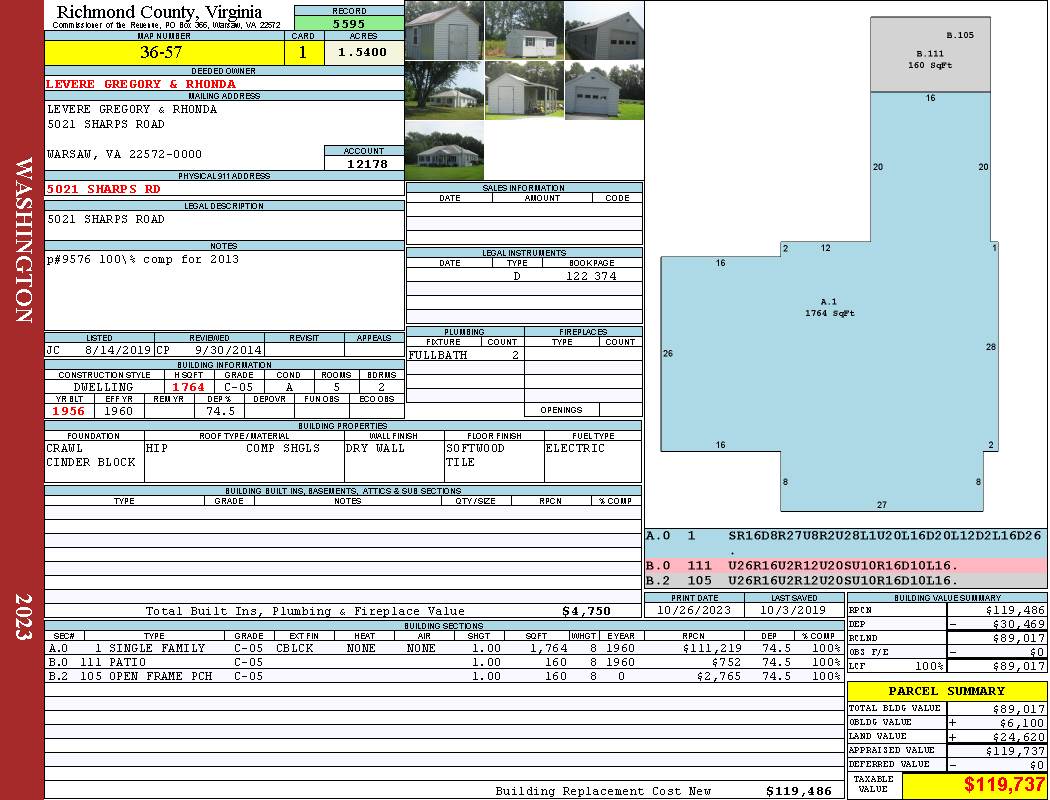This screenshot has width=1050, height=800.
Task: Click the white garage door photo
Action: point(604,90)
